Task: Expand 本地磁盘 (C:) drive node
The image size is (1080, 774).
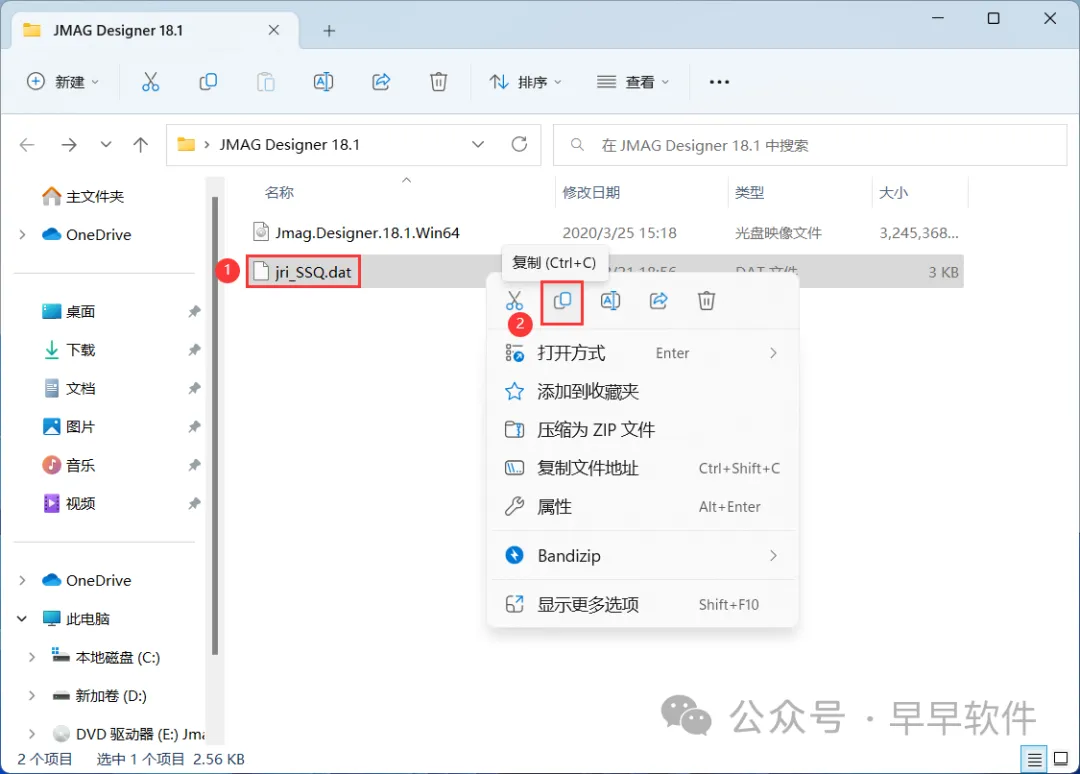Action: (32, 658)
